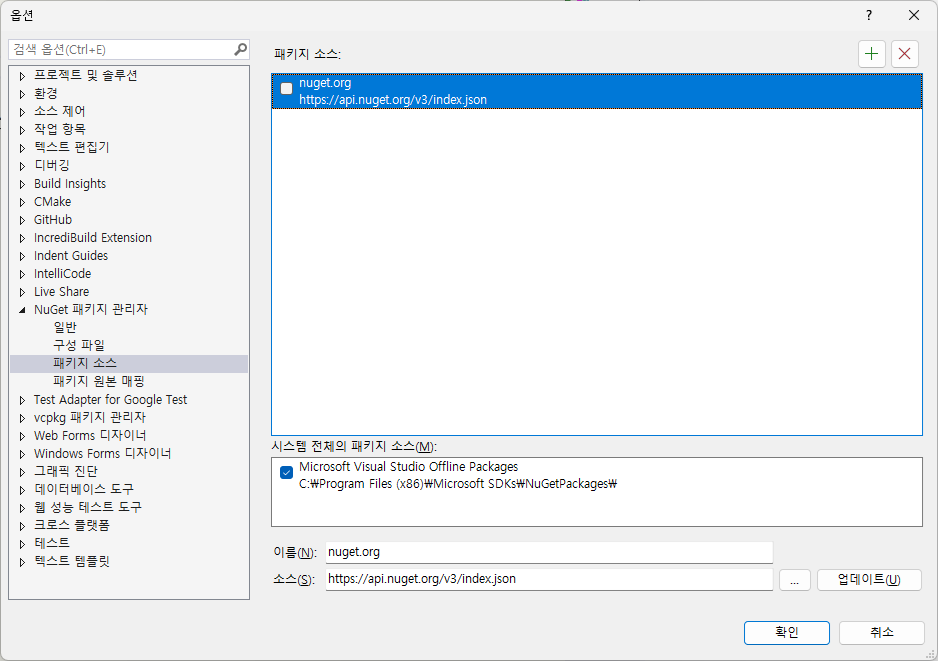Select the 데이터베이스 도구 category
This screenshot has height=661, width=938.
84,489
